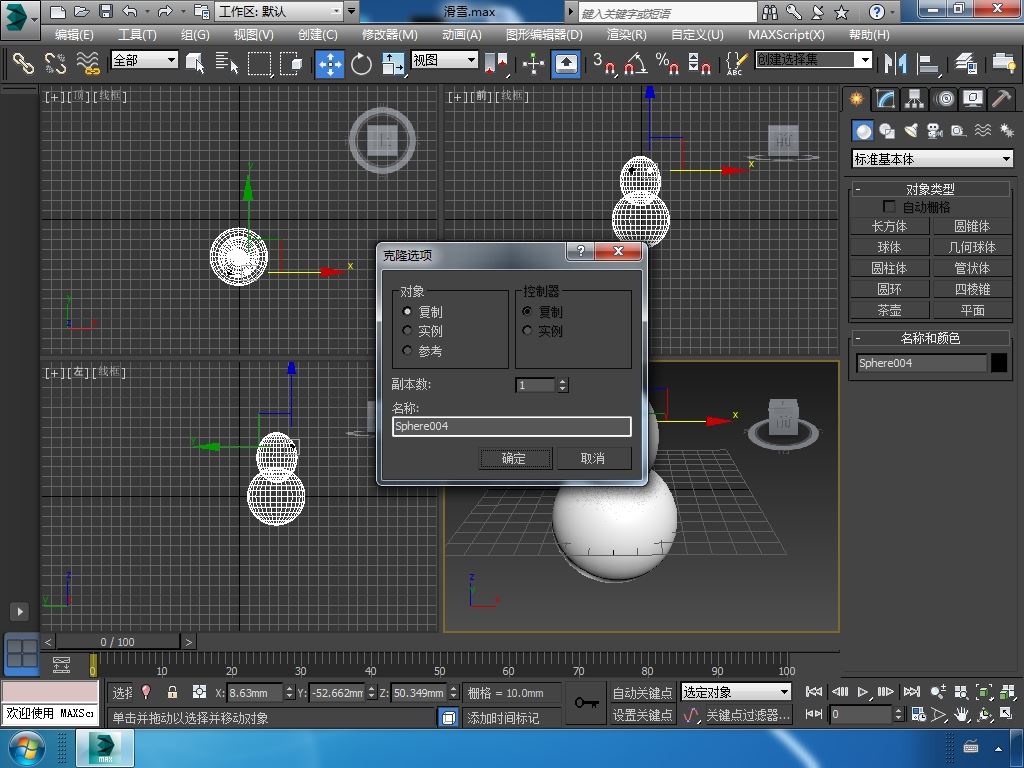The width and height of the screenshot is (1024, 768).
Task: Open the Display panel tab
Action: [x=973, y=99]
